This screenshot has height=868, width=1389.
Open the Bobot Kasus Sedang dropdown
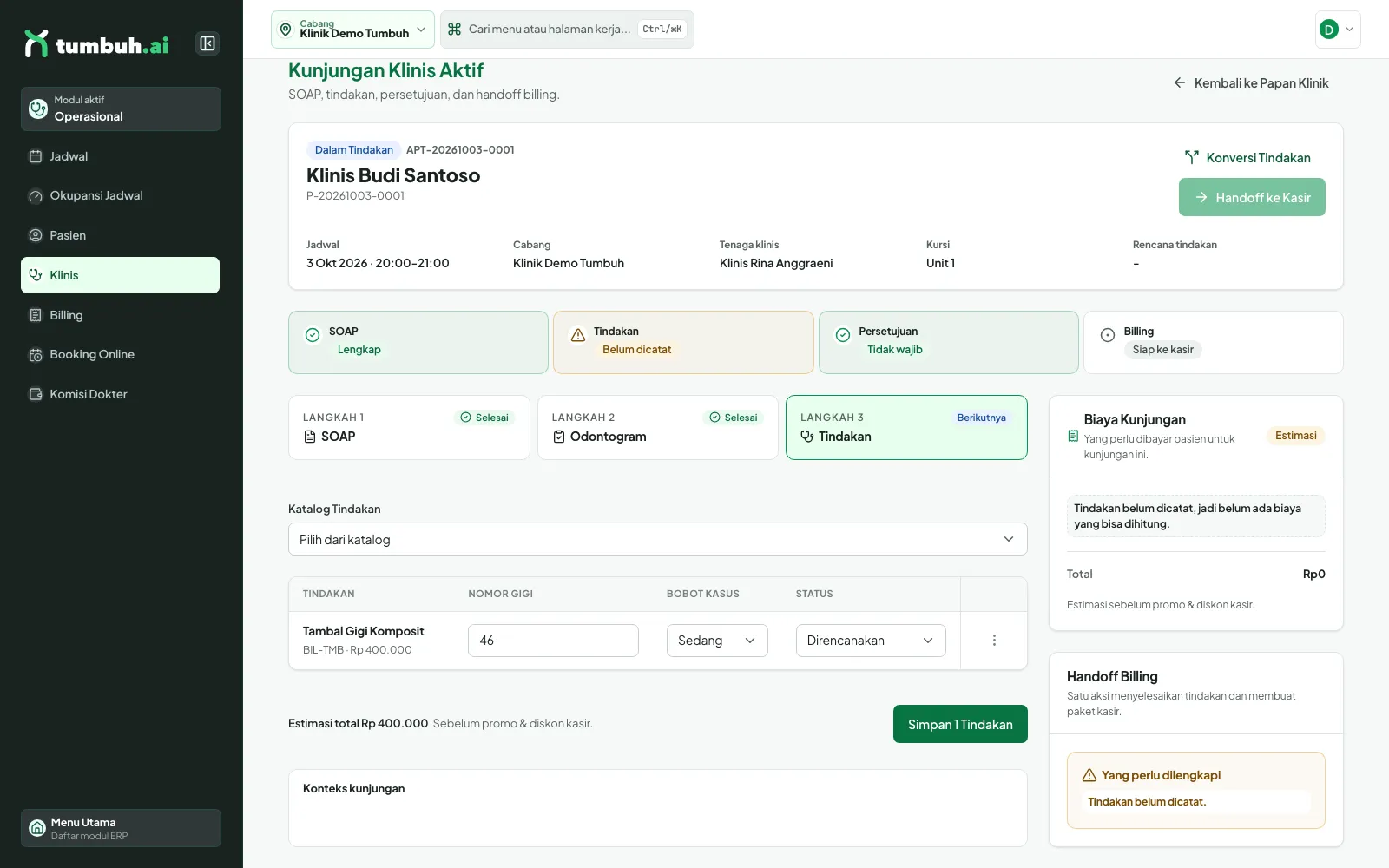point(717,641)
